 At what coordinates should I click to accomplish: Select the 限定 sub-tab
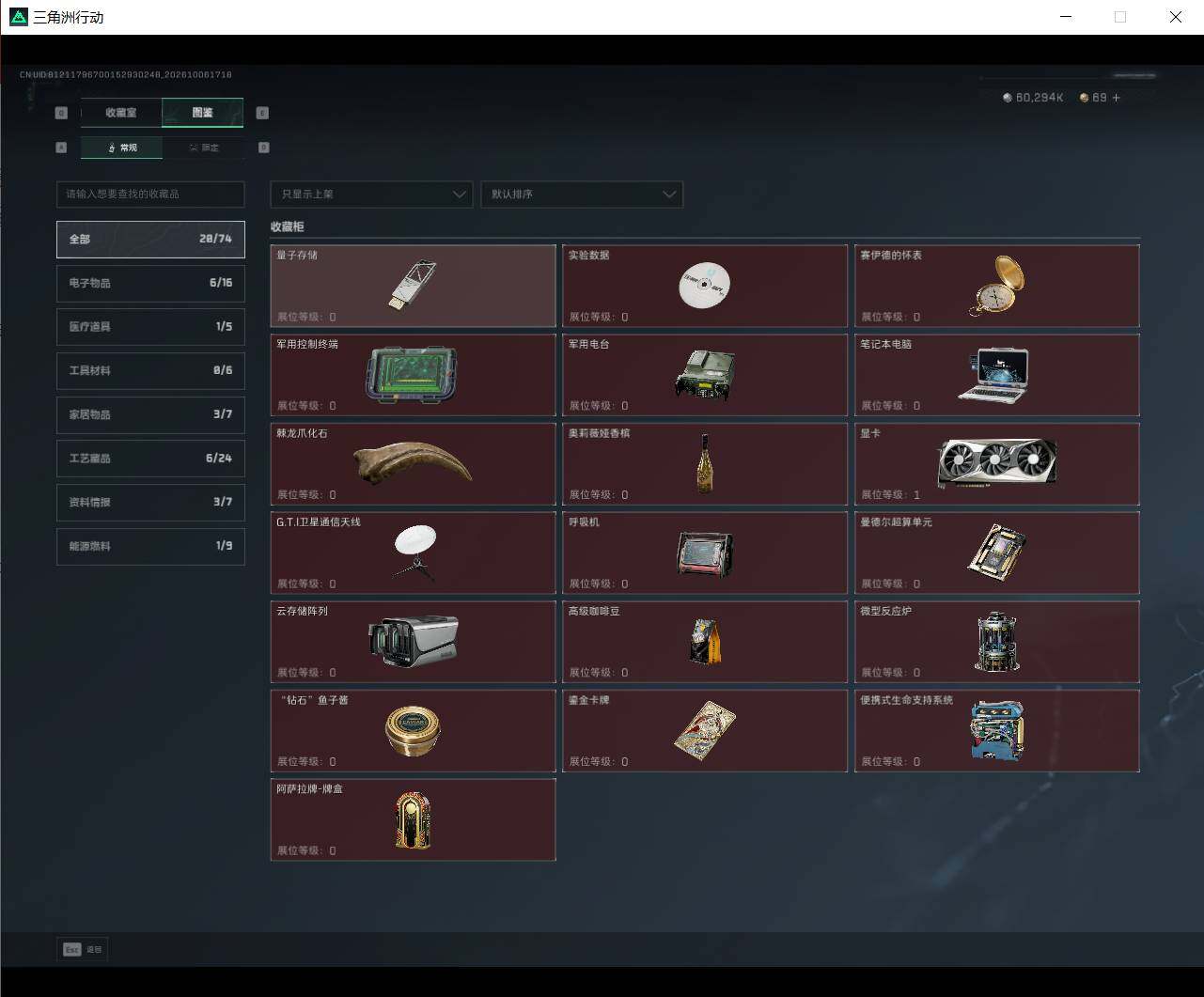click(x=204, y=148)
